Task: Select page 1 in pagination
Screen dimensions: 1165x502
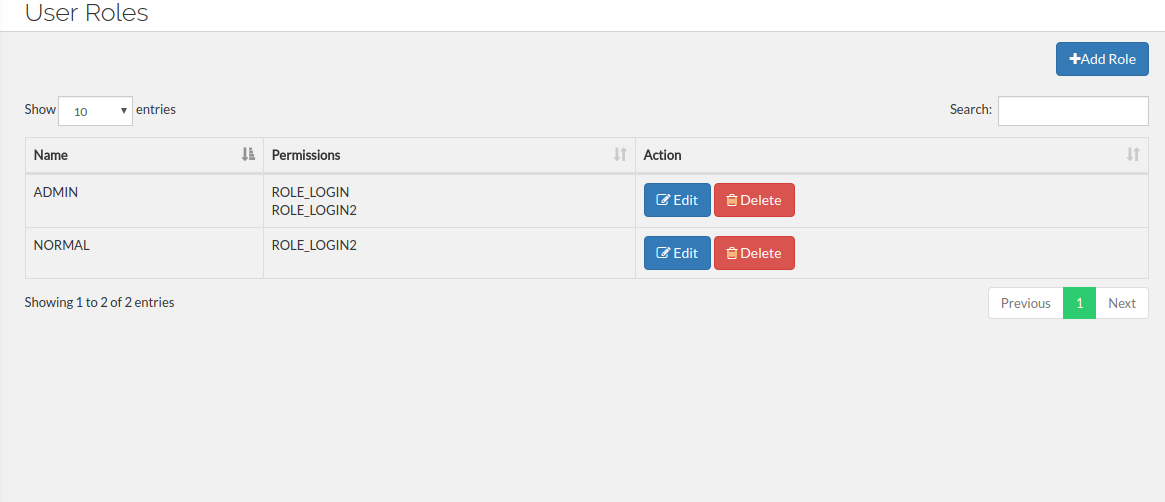Action: point(1079,303)
